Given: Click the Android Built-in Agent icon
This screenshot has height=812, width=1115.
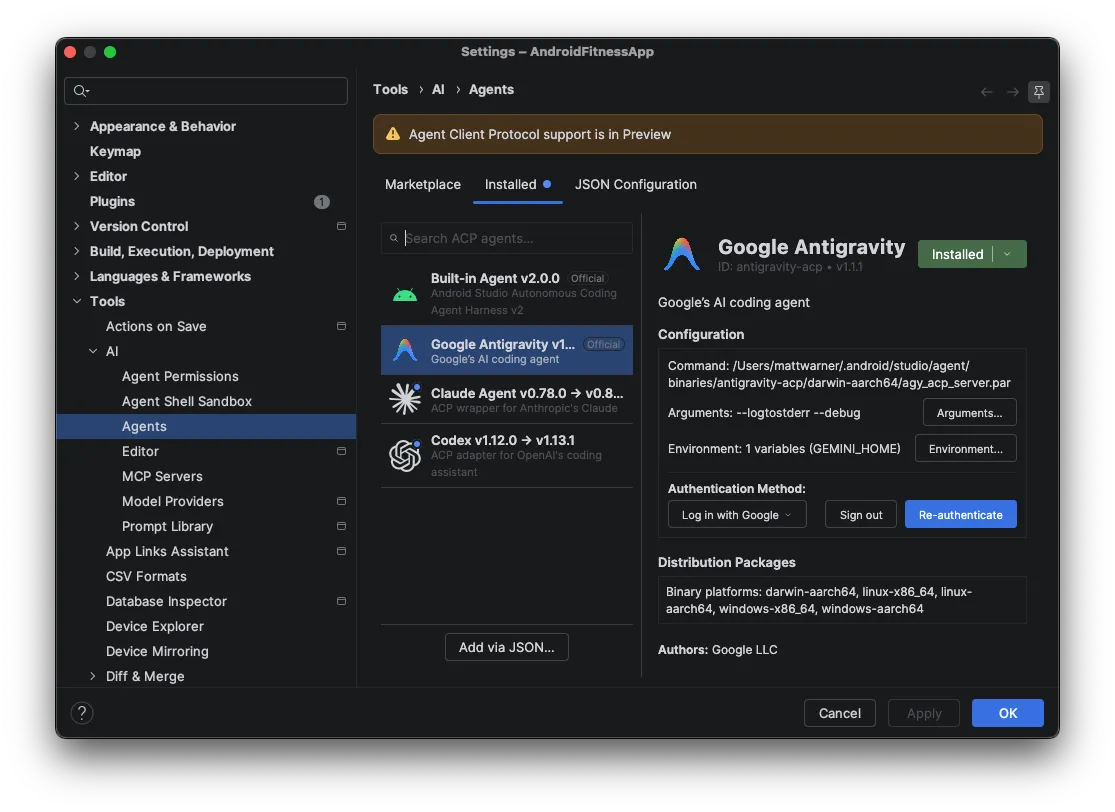Looking at the screenshot, I should (405, 294).
